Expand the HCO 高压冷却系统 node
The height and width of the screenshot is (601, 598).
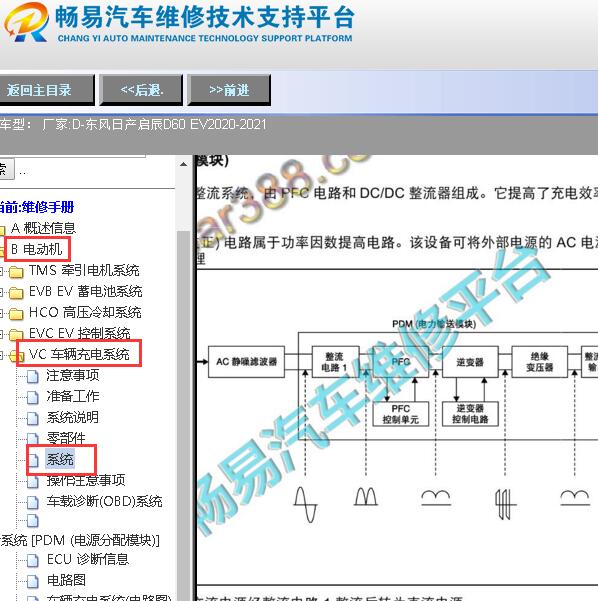point(2,314)
